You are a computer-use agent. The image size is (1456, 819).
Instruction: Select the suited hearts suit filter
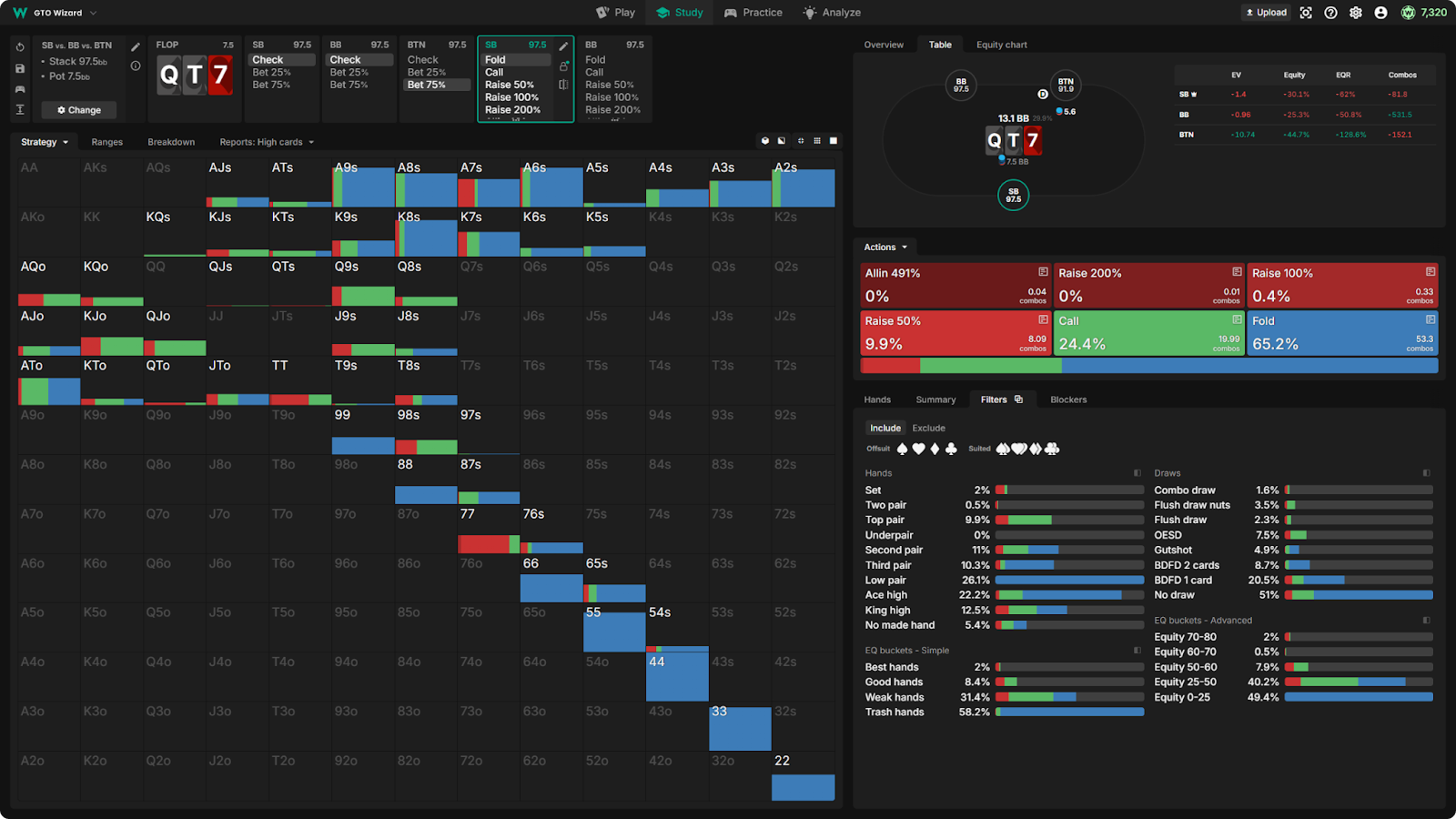pos(1019,449)
